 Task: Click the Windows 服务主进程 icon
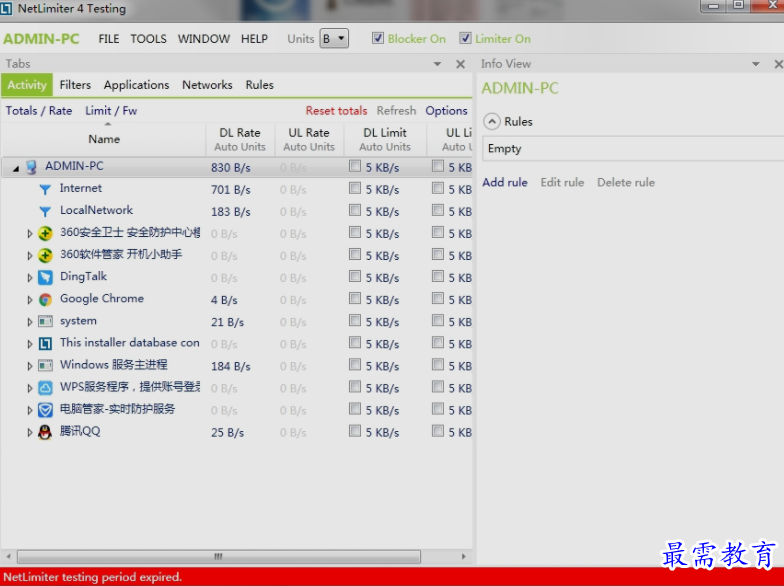pyautogui.click(x=45, y=366)
